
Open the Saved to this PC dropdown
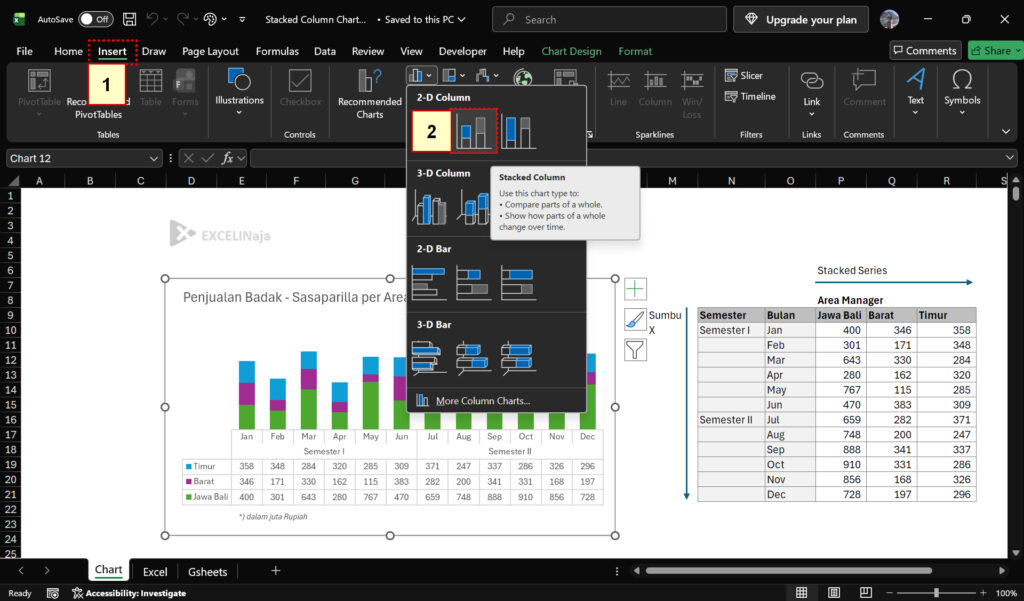pos(424,20)
